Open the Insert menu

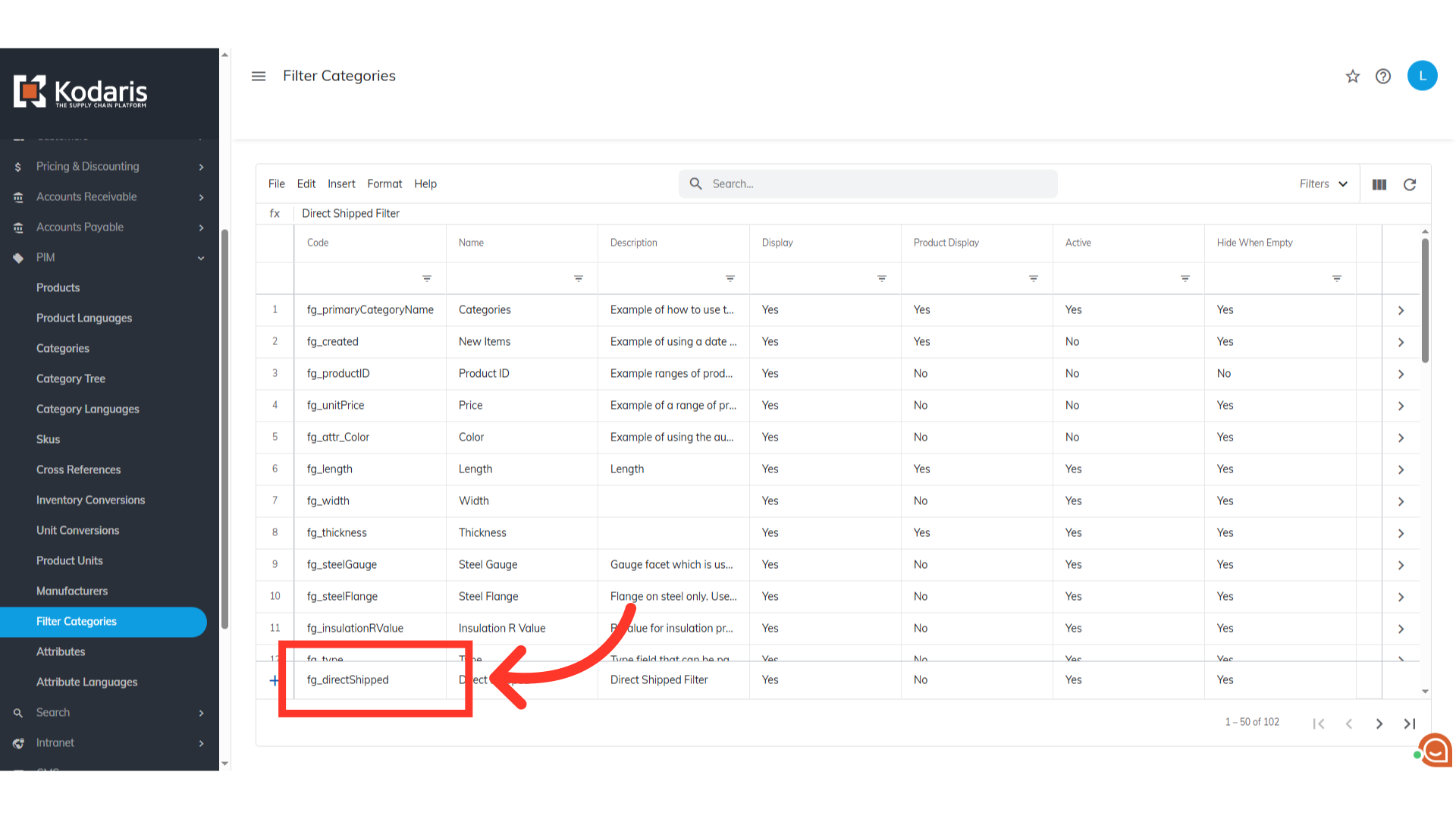click(x=341, y=184)
